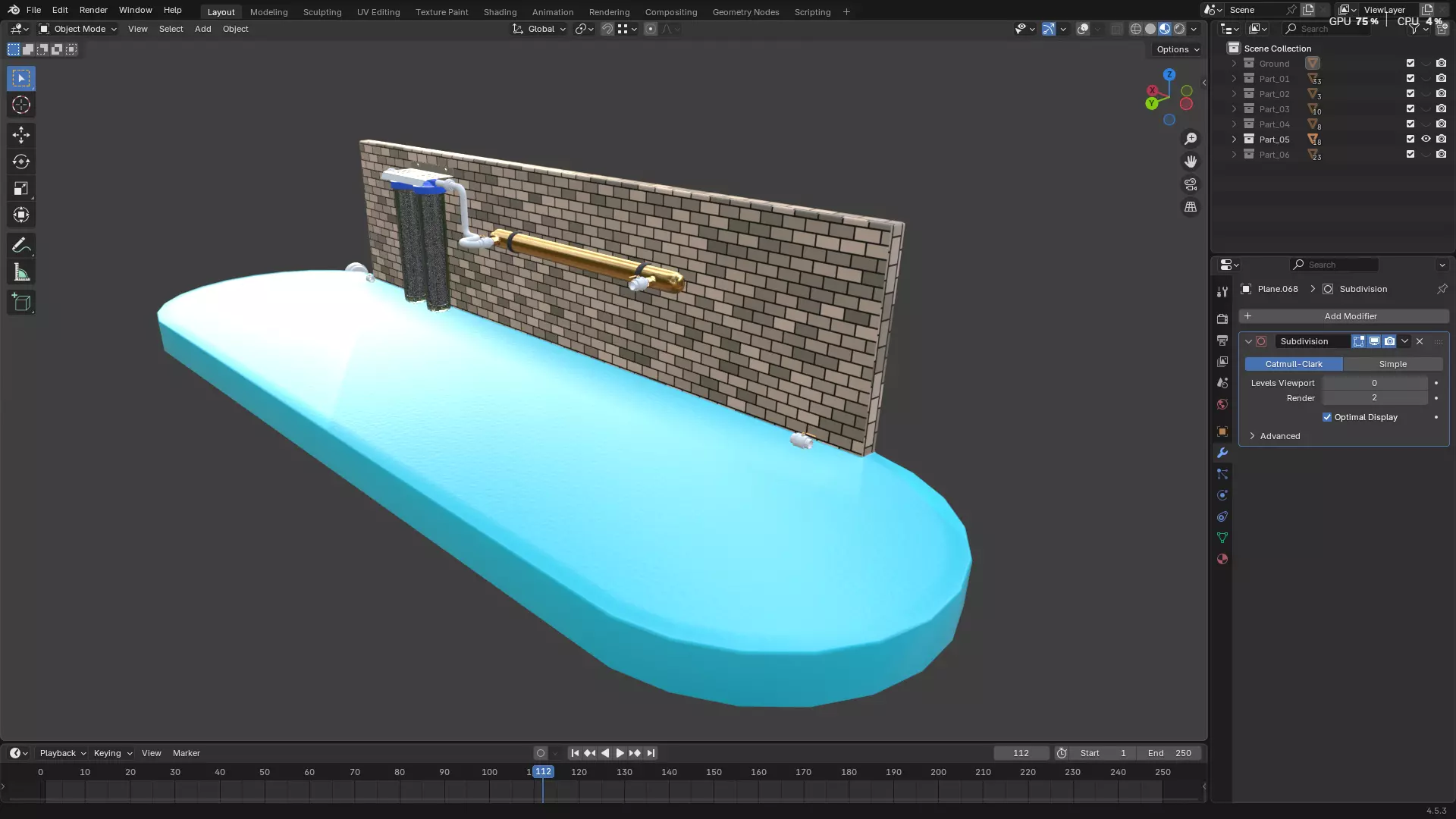
Task: Open the Playback dropdown in timeline
Action: (63, 753)
